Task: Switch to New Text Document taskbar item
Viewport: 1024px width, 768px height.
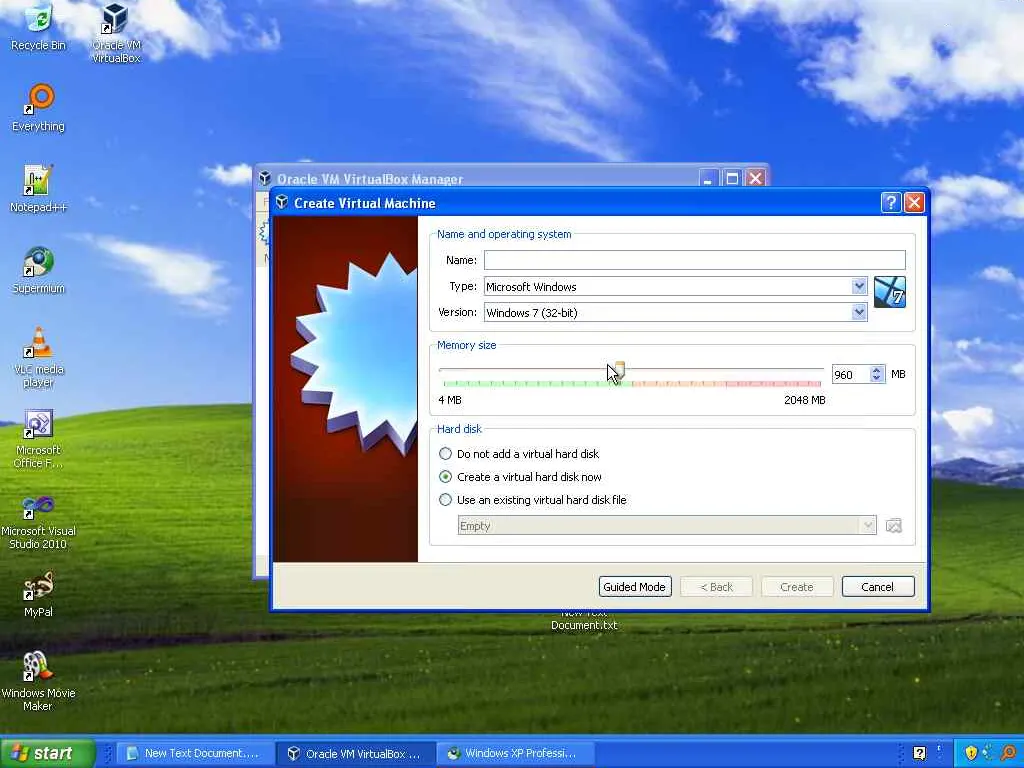Action: (194, 753)
